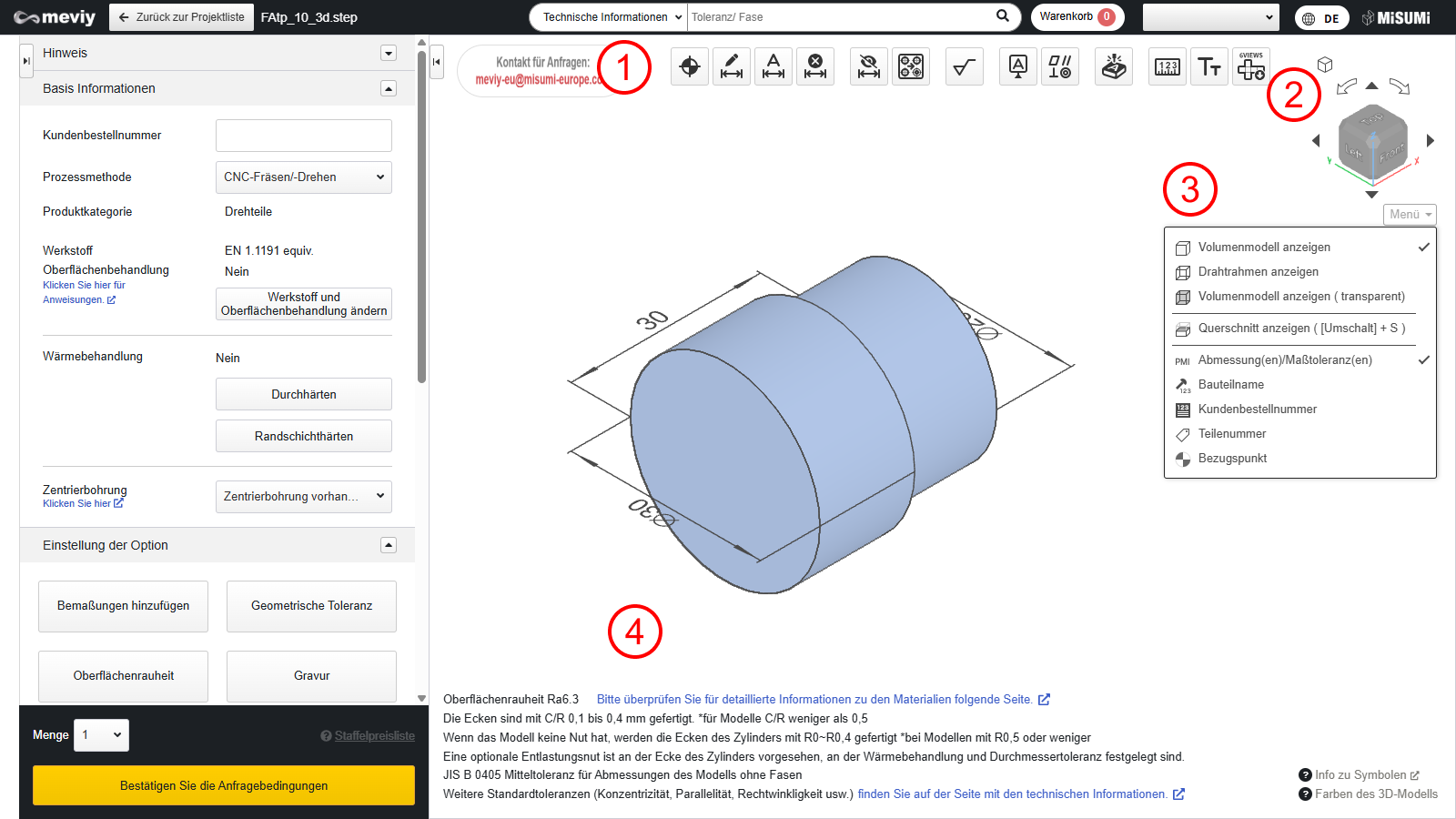1456x819 pixels.
Task: Click the left panel vertical scrollbar
Action: coord(421,218)
